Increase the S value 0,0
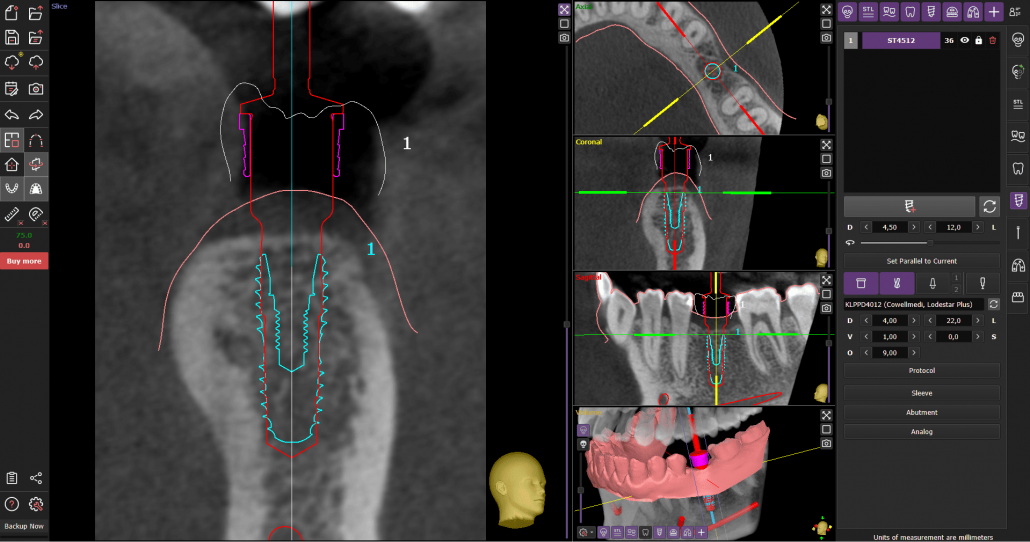Viewport: 1030px width, 542px height. [x=977, y=336]
